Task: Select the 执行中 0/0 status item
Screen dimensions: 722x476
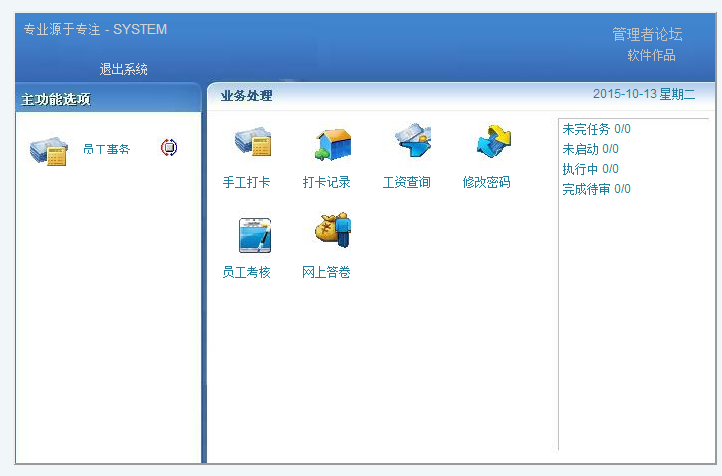Action: (x=590, y=169)
